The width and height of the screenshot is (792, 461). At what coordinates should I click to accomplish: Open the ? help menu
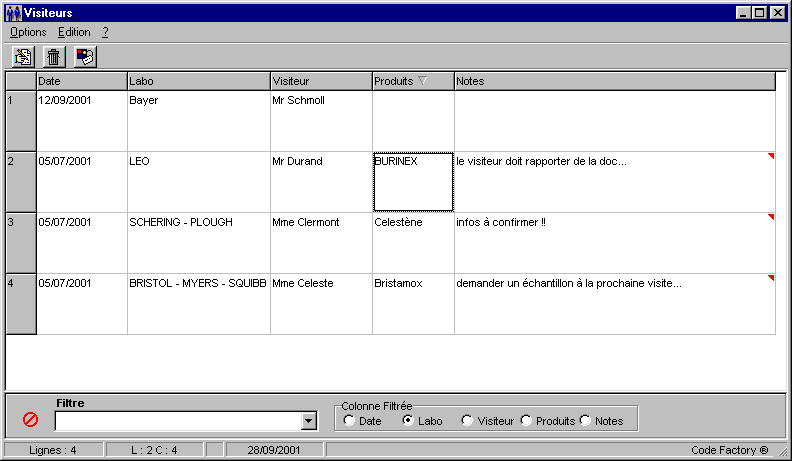pyautogui.click(x=105, y=32)
